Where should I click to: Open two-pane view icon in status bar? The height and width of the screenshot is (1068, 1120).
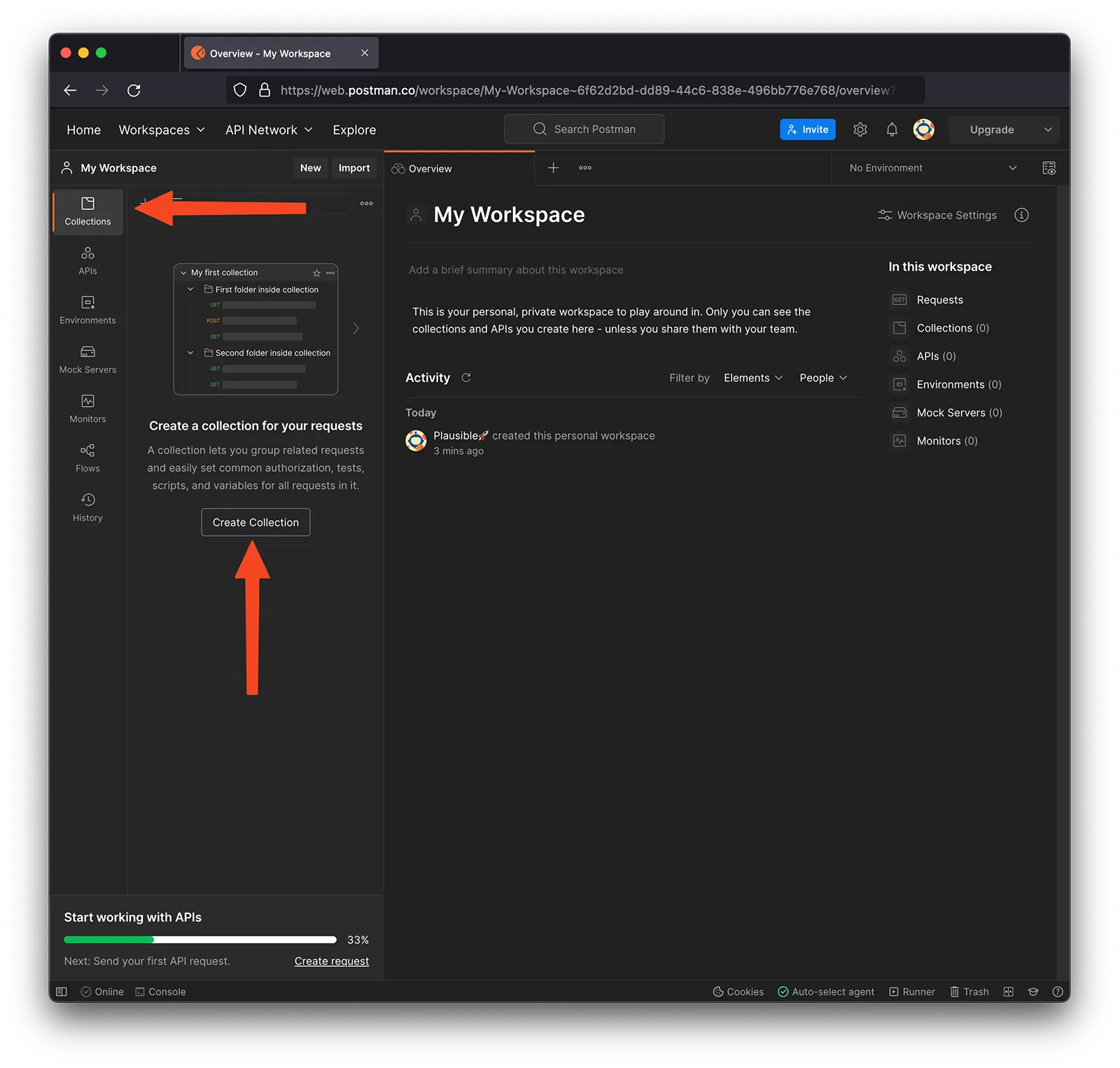(1009, 992)
